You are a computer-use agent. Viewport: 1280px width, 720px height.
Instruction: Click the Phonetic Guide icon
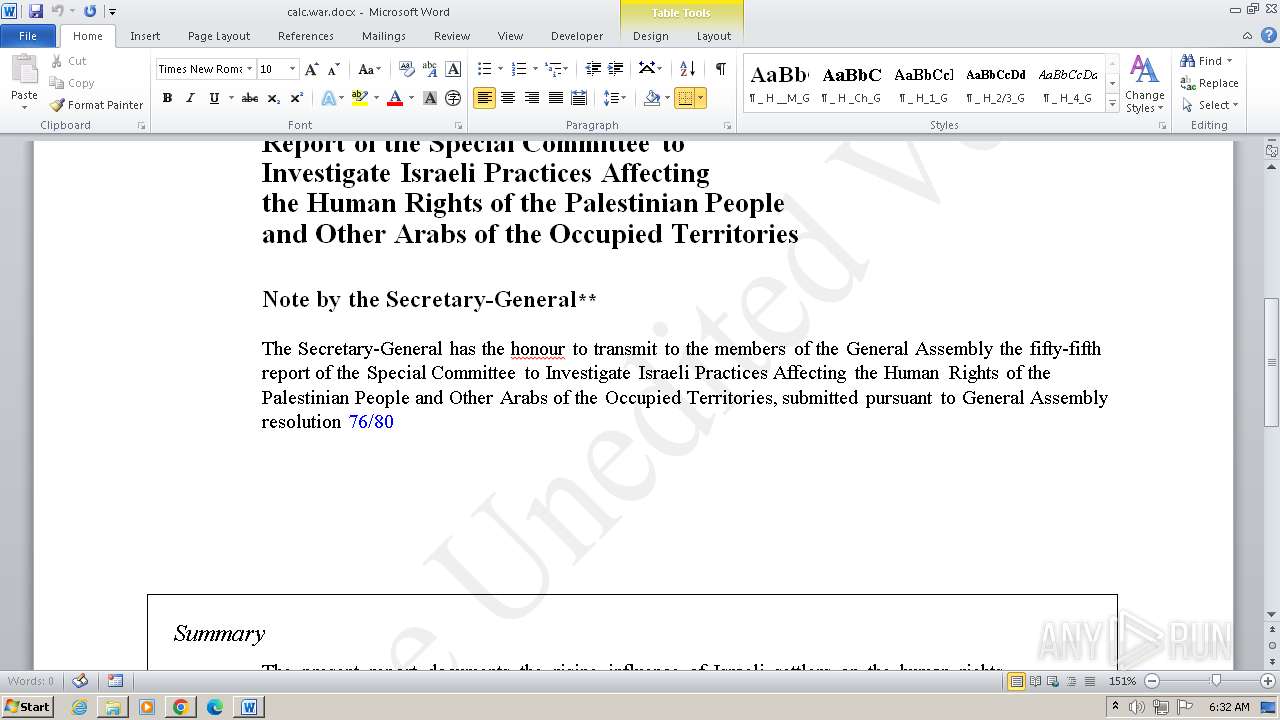click(430, 69)
